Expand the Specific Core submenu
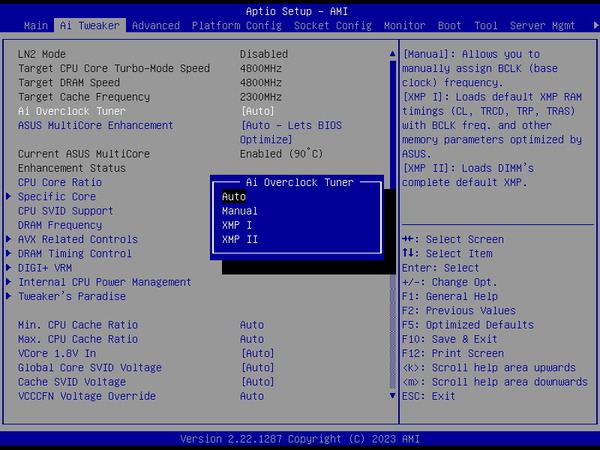The image size is (600, 450). point(57,197)
